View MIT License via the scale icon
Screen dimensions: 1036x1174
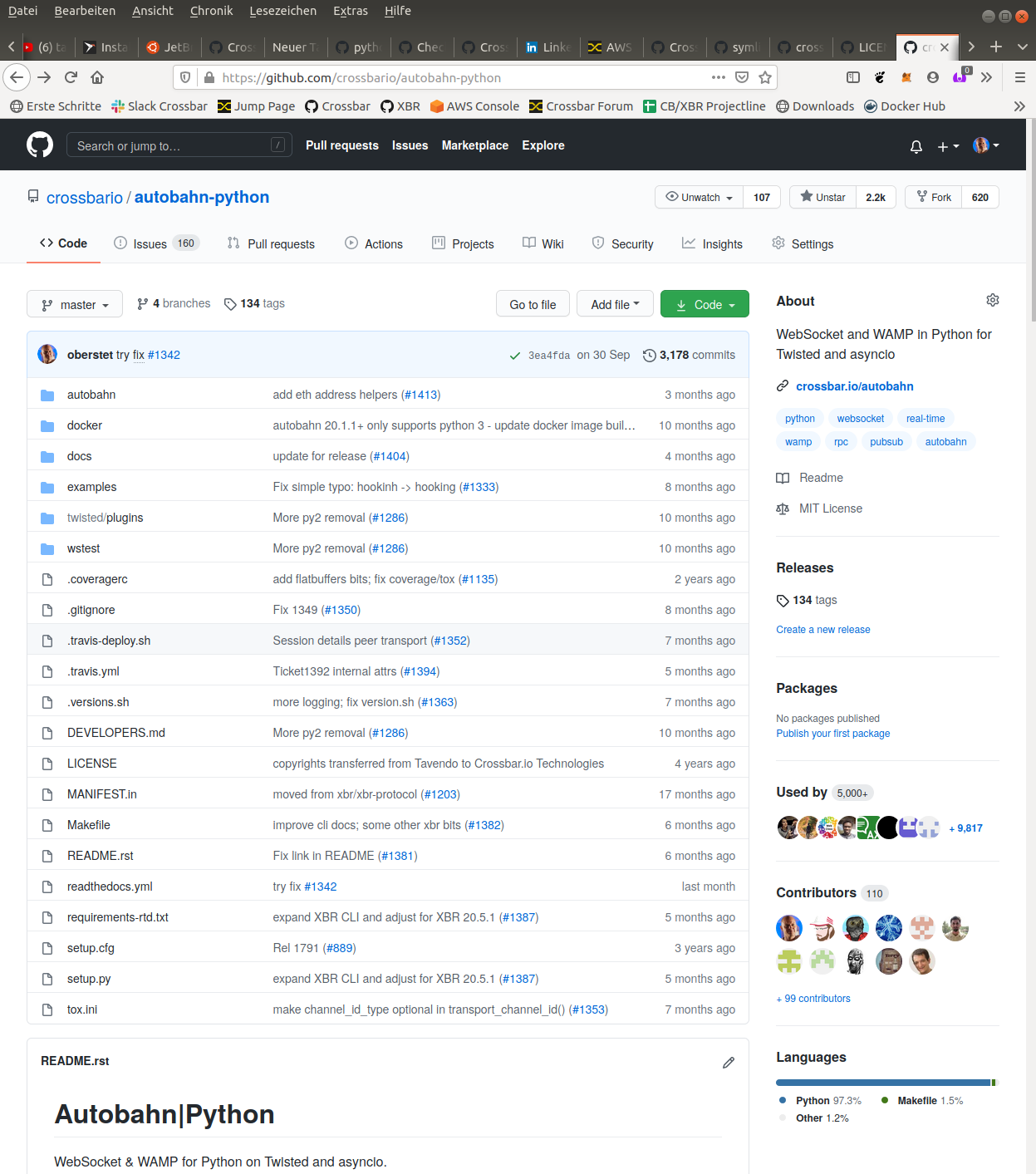pos(782,508)
